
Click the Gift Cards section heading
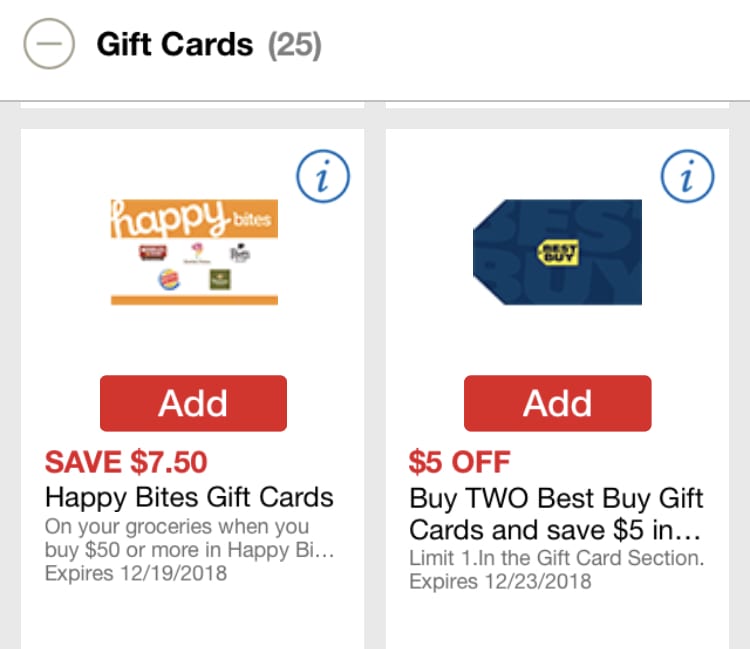(174, 45)
